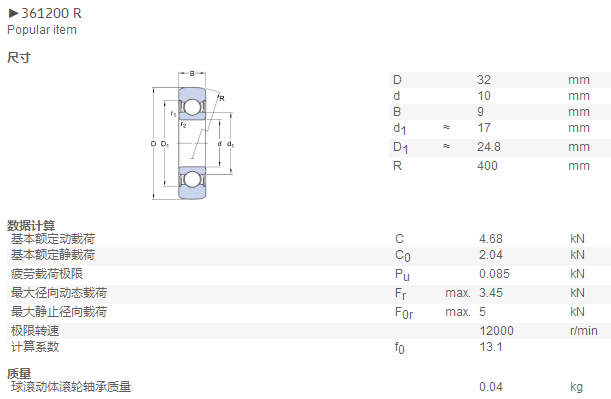Click the 基本额定动载荷 row label
Screen dimensions: 611x399
53,238
